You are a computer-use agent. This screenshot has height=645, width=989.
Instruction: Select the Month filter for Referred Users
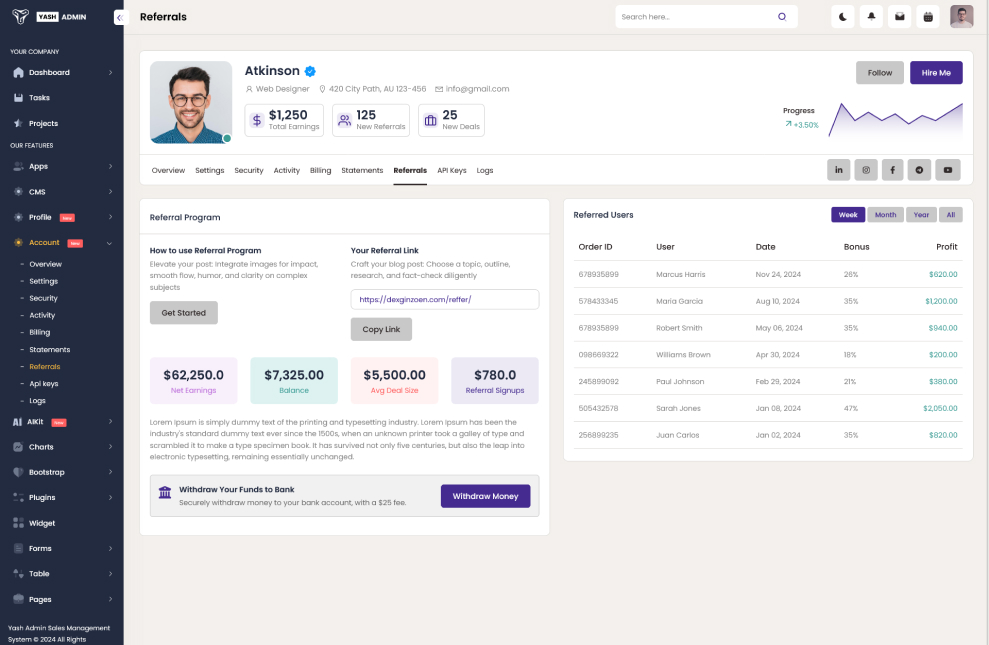pyautogui.click(x=886, y=215)
